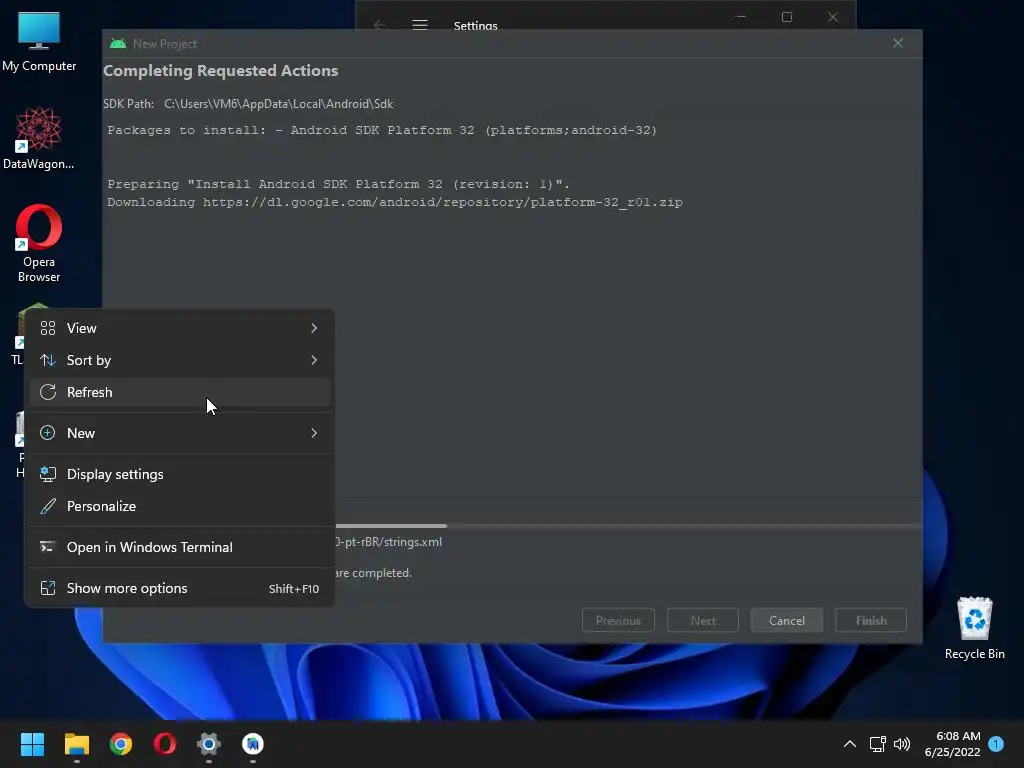This screenshot has width=1024, height=768.
Task: Open the Recycle Bin on desktop
Action: coord(974,628)
